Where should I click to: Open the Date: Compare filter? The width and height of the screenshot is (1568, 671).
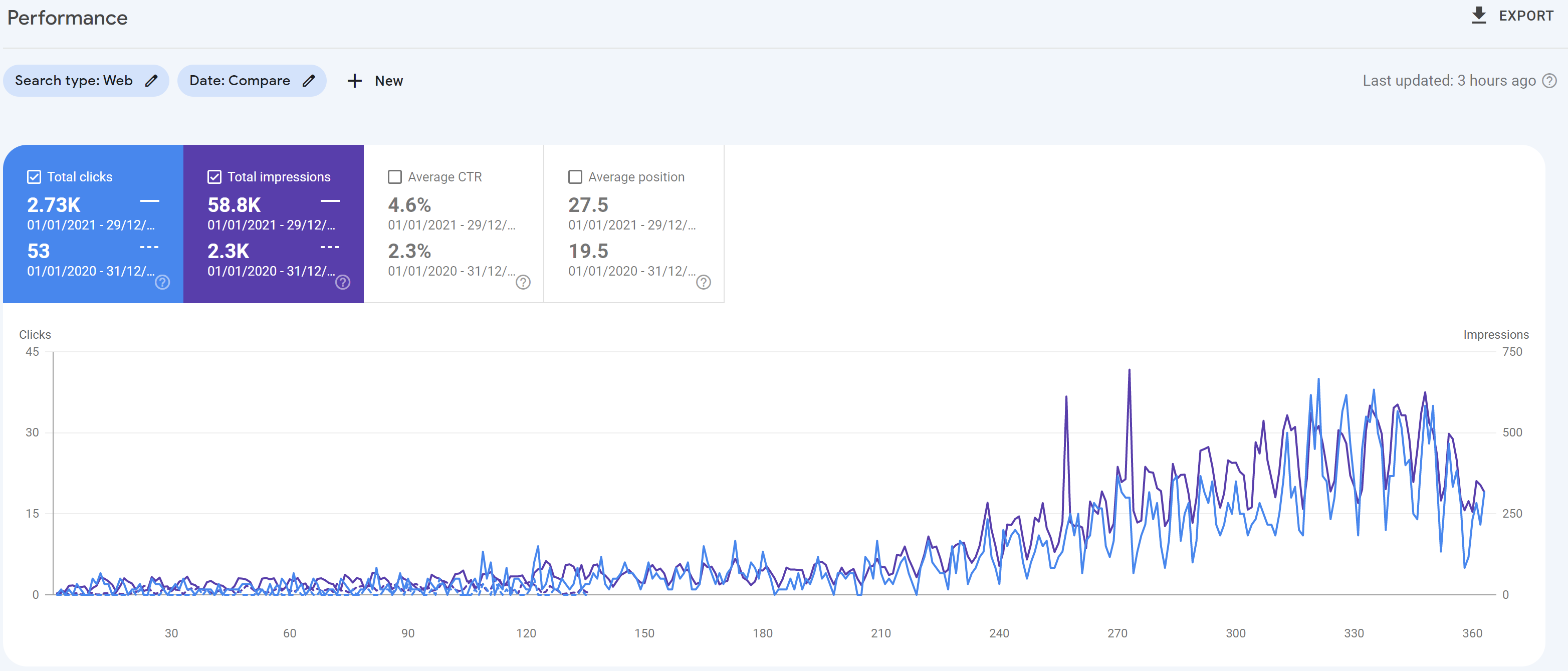(x=239, y=80)
